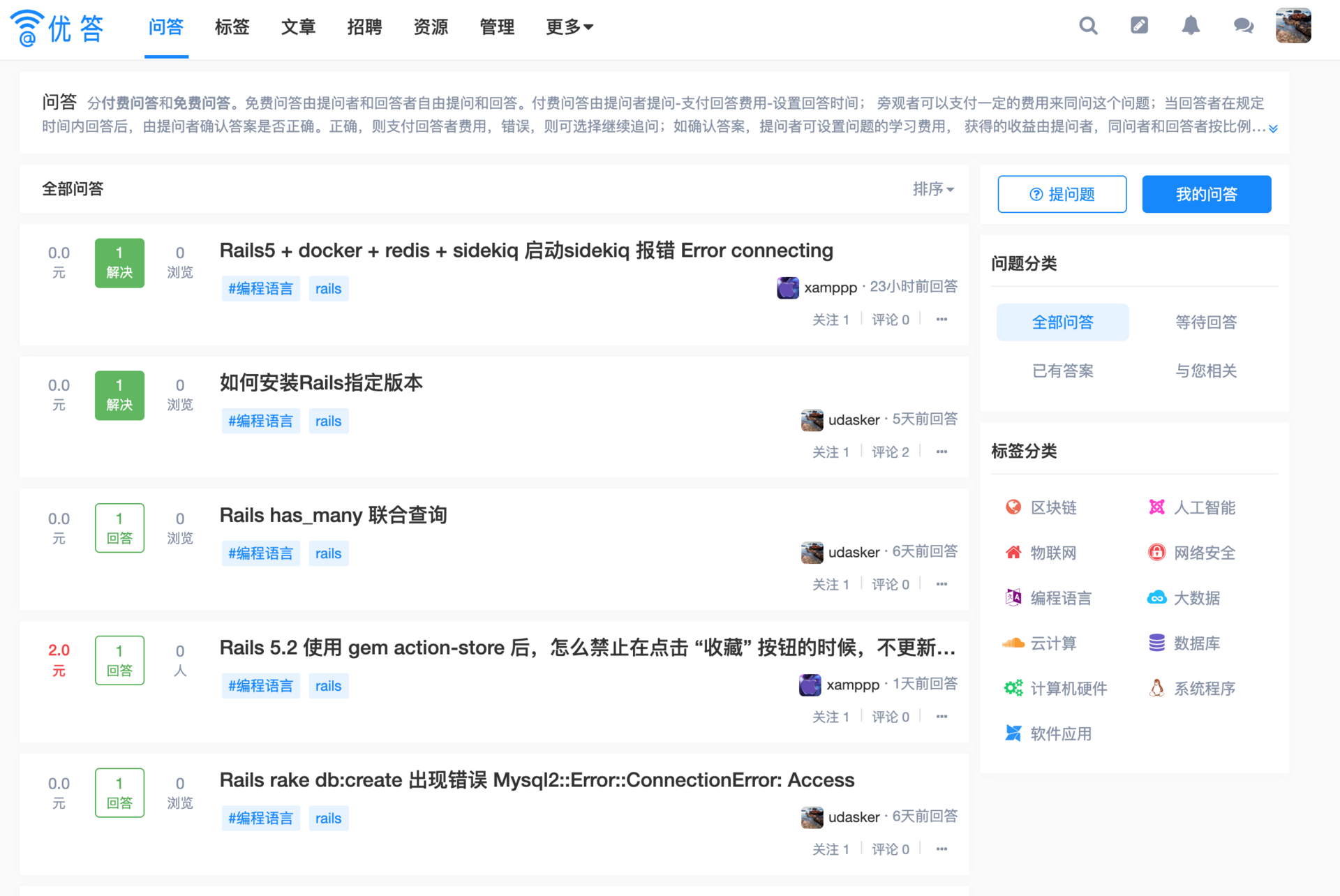This screenshot has width=1340, height=896.
Task: Click the 我的问答 button
Action: tap(1207, 194)
